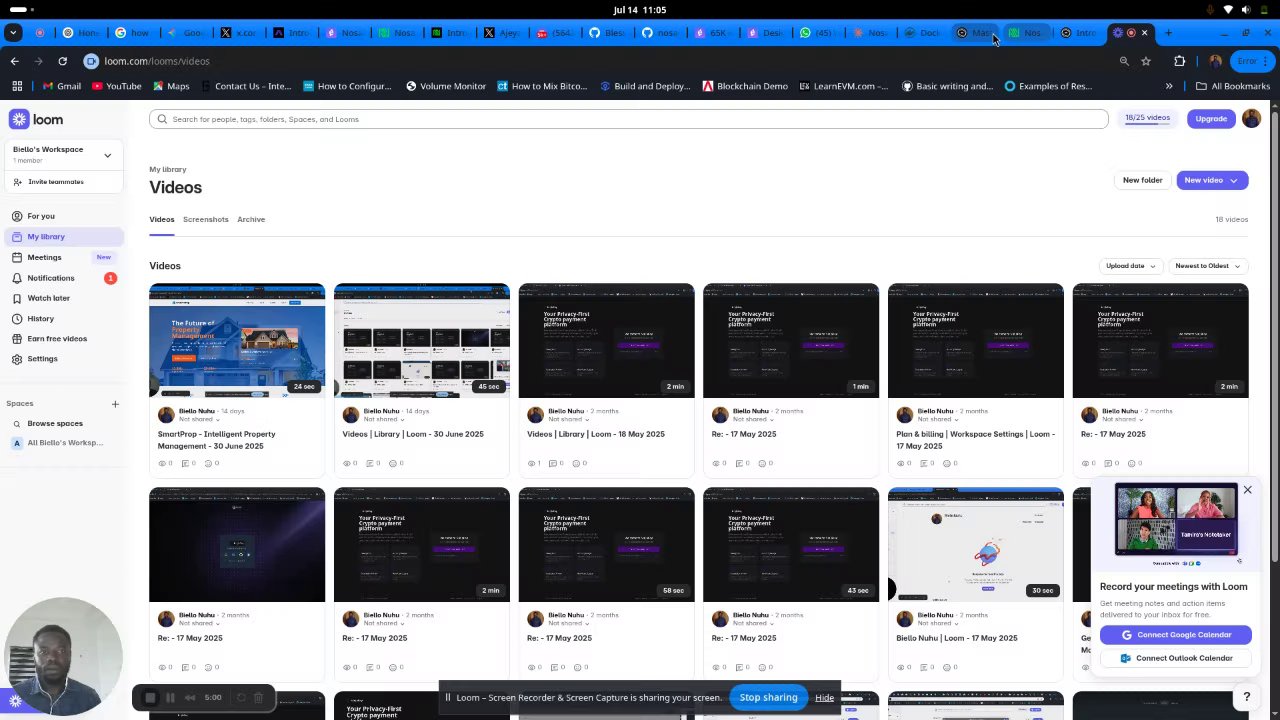Bookmark this page with star icon
Viewport: 1280px width, 720px height.
[1146, 61]
